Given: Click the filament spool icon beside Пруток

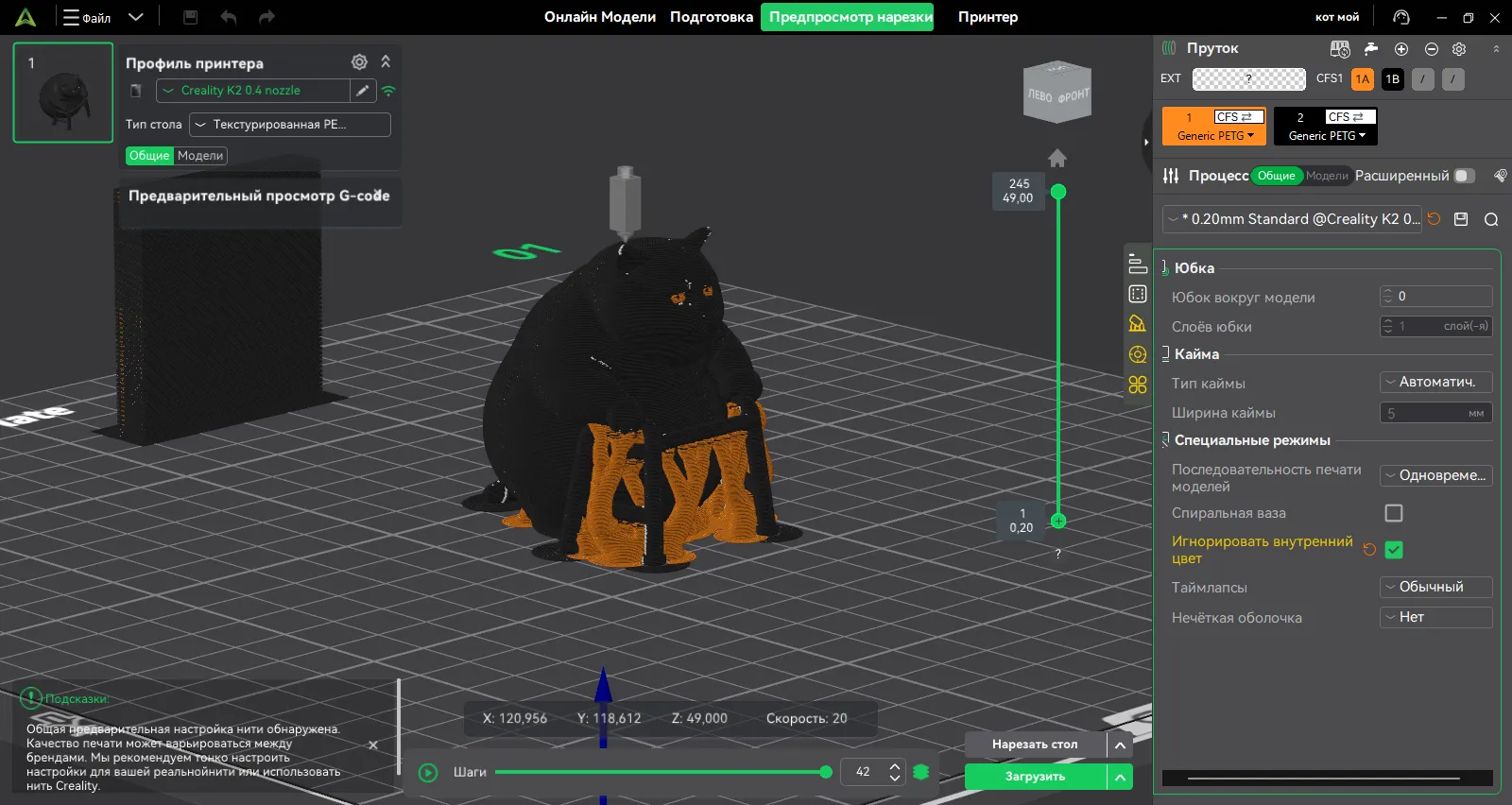Looking at the screenshot, I should point(1169,48).
